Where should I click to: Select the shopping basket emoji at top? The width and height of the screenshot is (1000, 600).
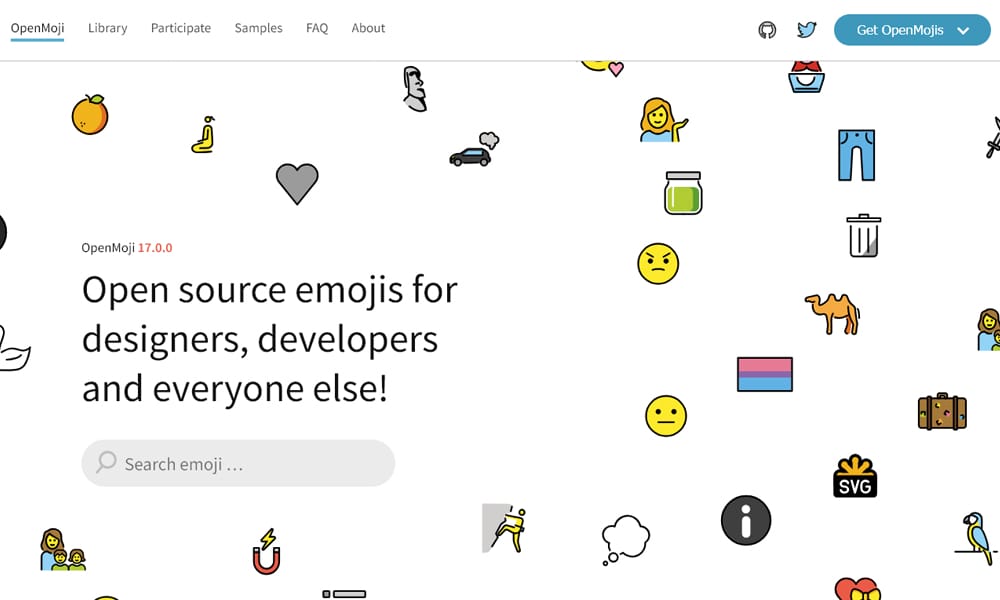[806, 77]
